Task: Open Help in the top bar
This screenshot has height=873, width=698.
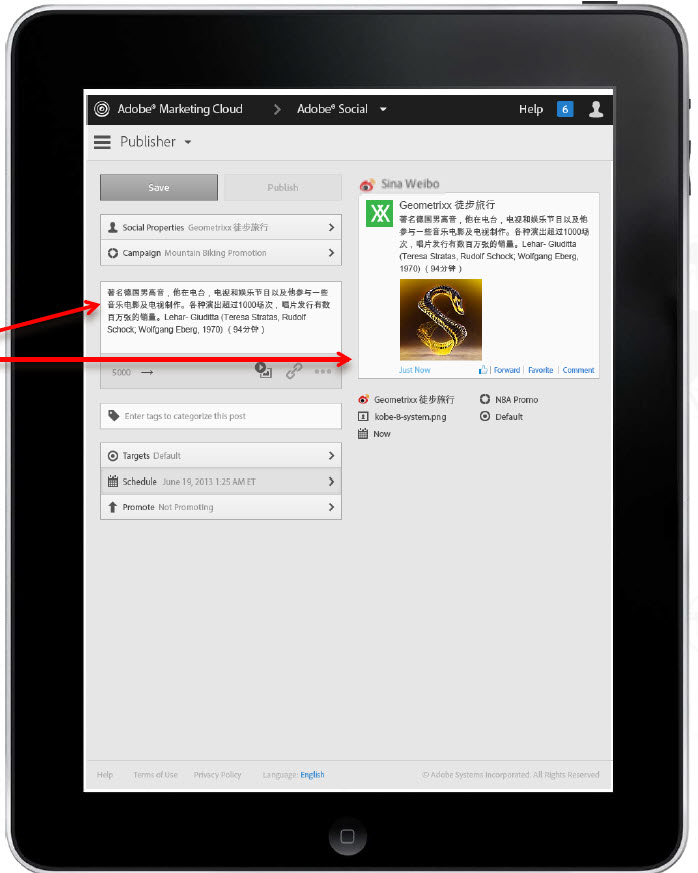Action: point(530,109)
